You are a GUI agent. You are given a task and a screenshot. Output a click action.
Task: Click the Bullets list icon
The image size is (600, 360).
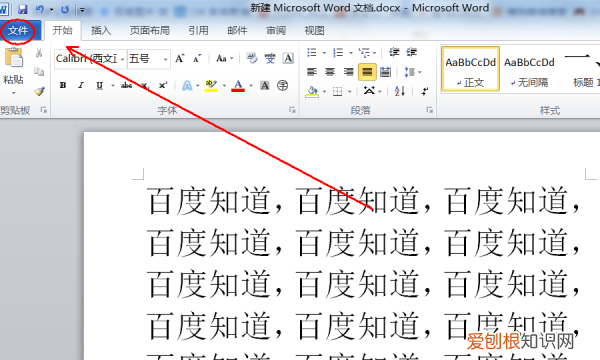[x=312, y=52]
